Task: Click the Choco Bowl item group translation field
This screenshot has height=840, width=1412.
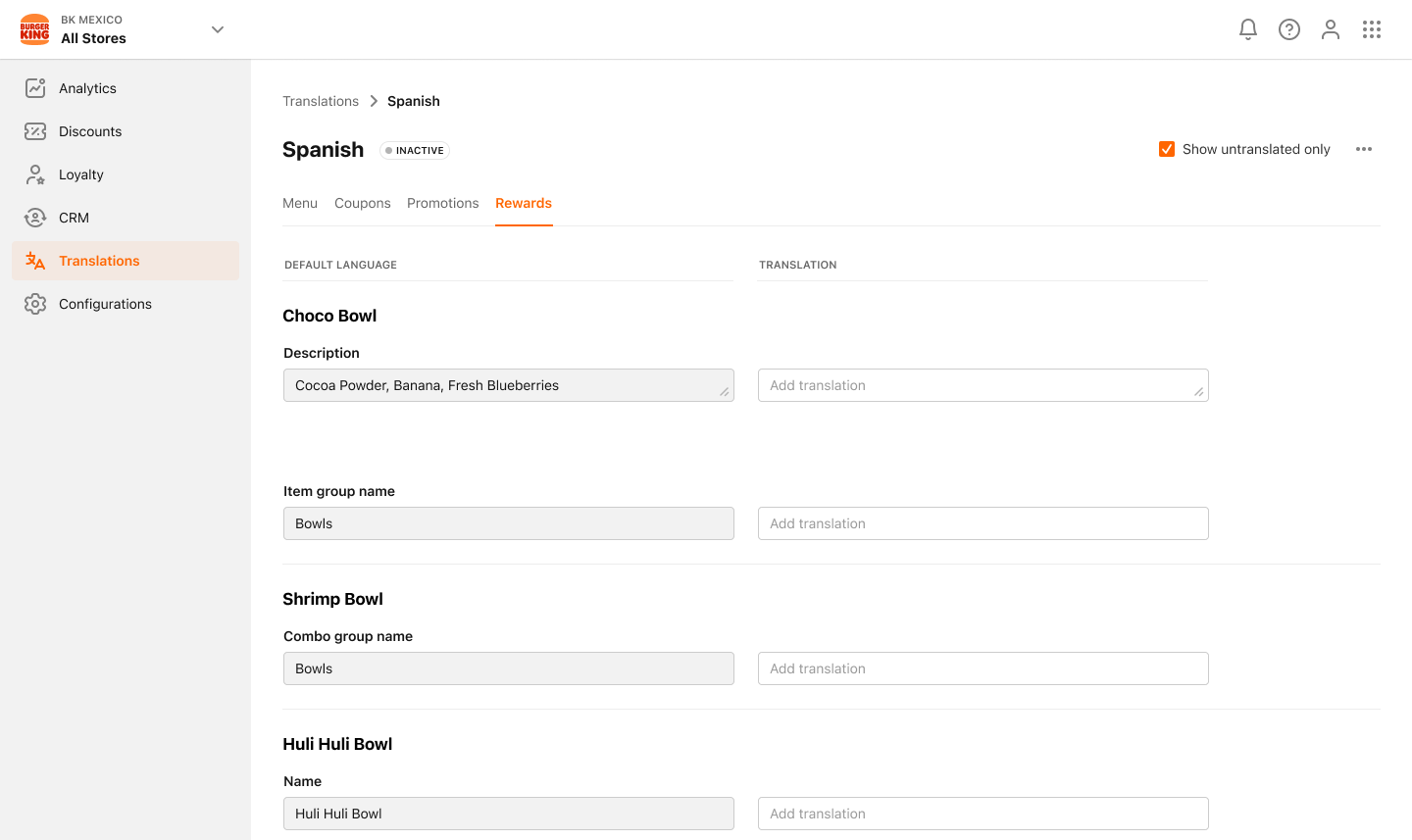Action: click(x=983, y=523)
